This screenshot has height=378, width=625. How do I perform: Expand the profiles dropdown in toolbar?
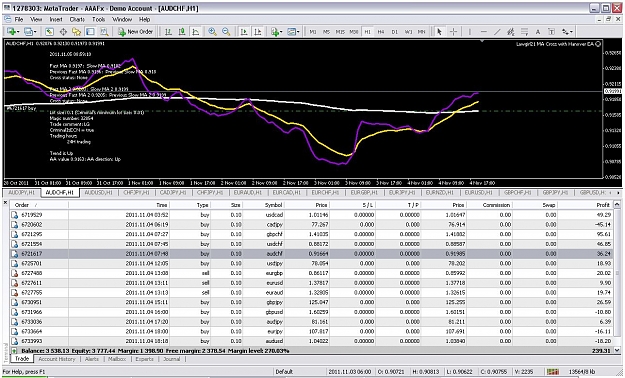pos(35,32)
